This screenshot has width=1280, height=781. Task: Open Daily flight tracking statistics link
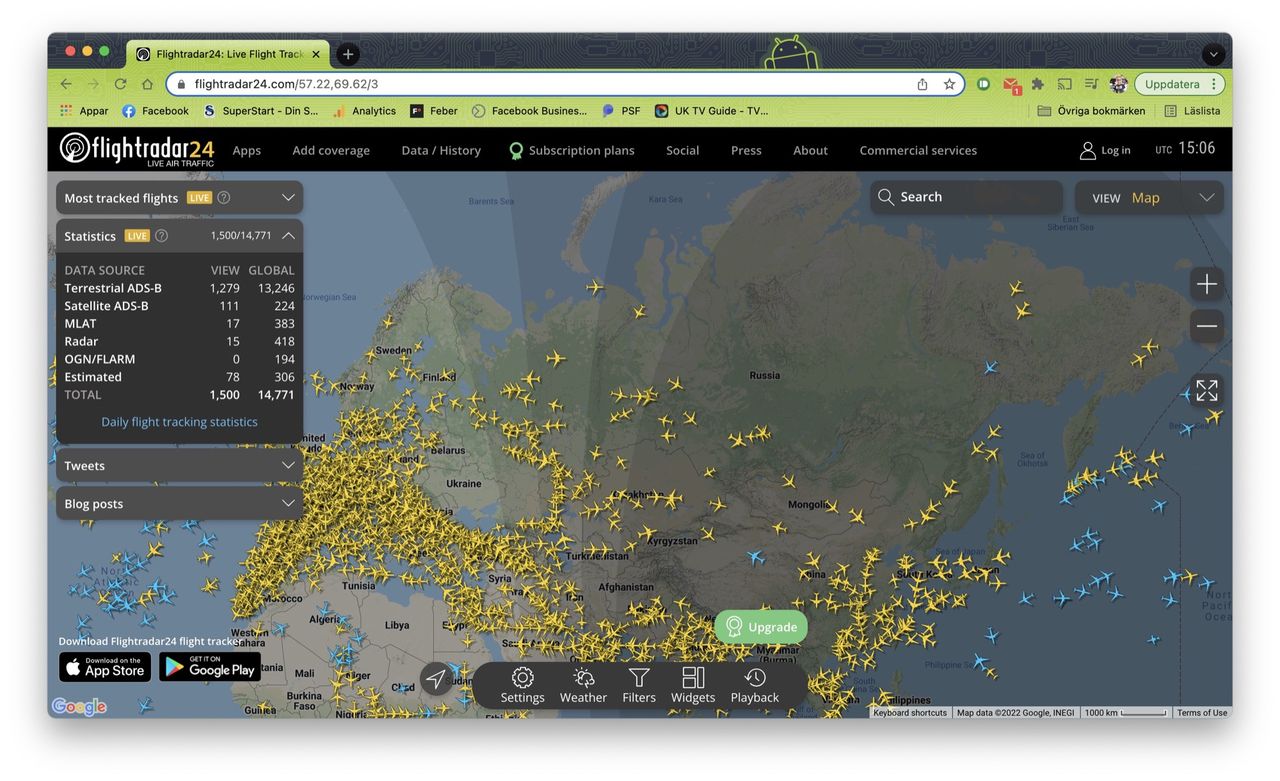[179, 422]
